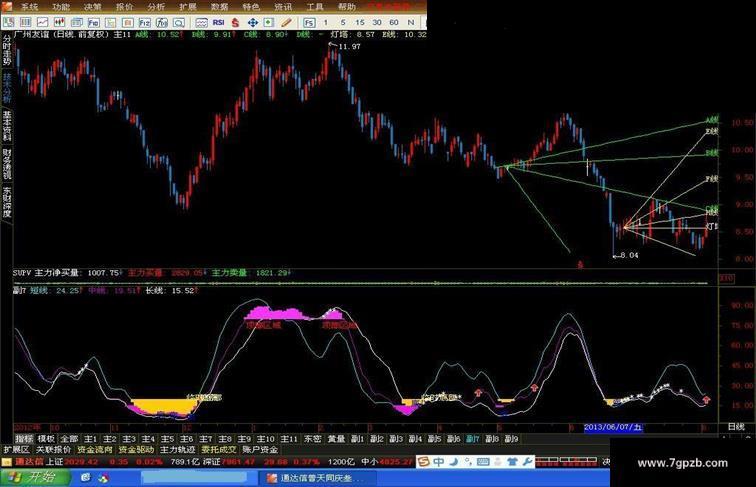Click the F10 info toolbar icon
Screen dimensions: 756x487
click(94, 22)
